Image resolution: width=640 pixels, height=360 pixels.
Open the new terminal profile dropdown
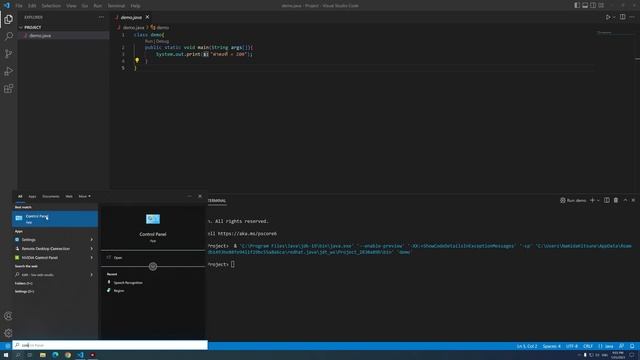pos(598,200)
